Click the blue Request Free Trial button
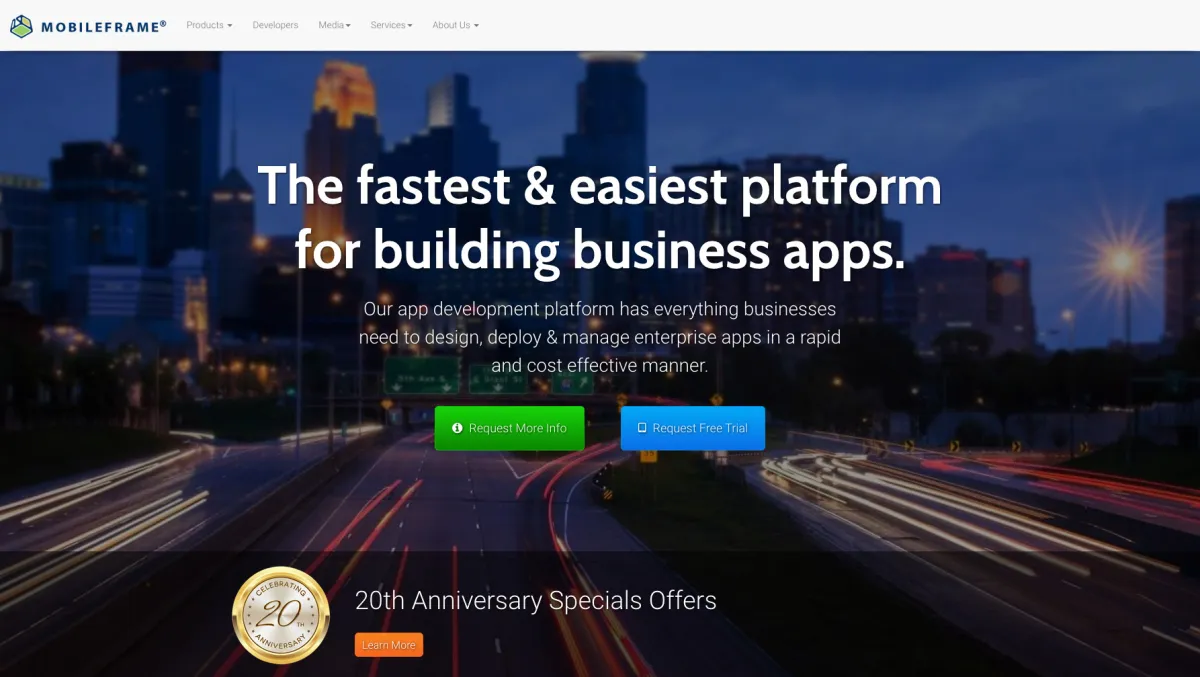Screen dimensions: 1200x677 pos(692,428)
